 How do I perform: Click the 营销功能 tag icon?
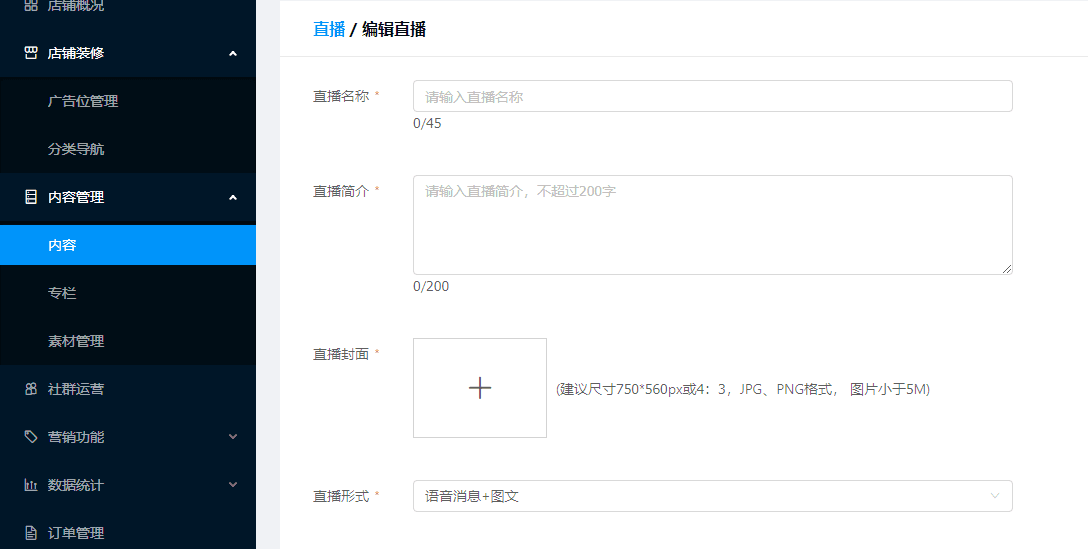(x=31, y=437)
